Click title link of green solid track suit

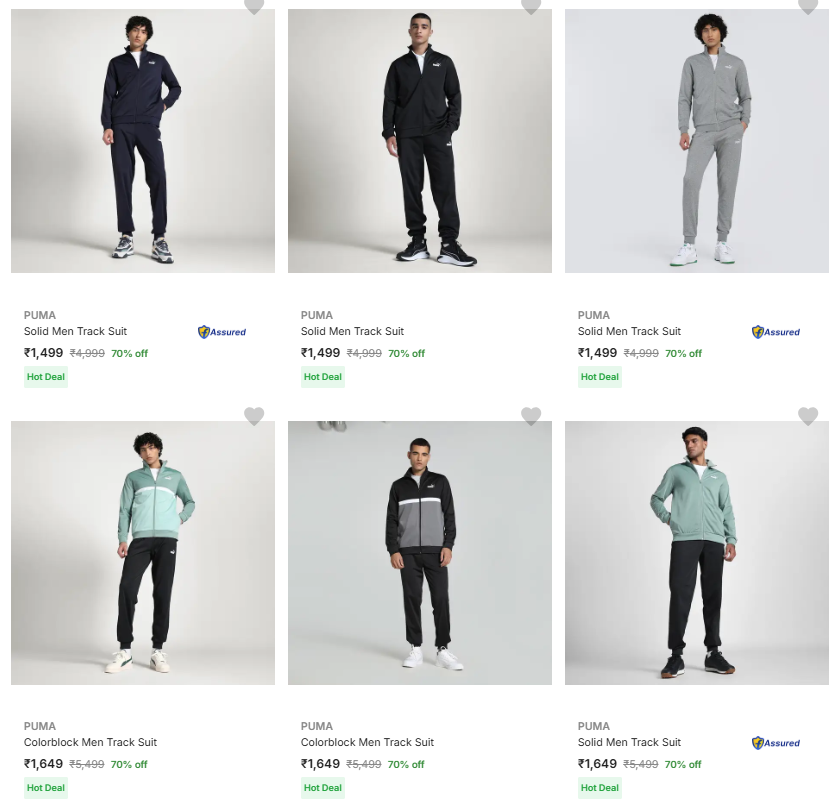pyautogui.click(x=629, y=742)
